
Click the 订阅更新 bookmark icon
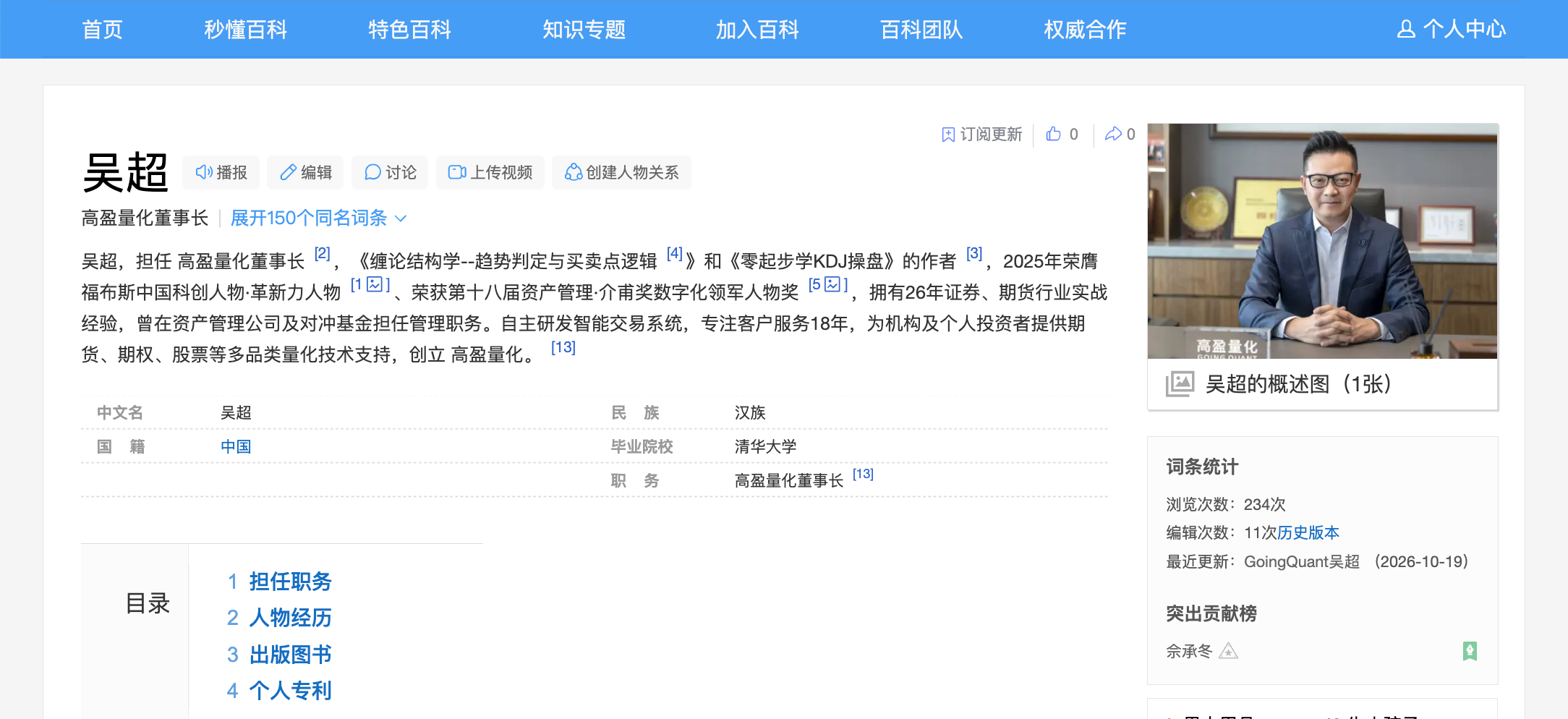pyautogui.click(x=948, y=135)
